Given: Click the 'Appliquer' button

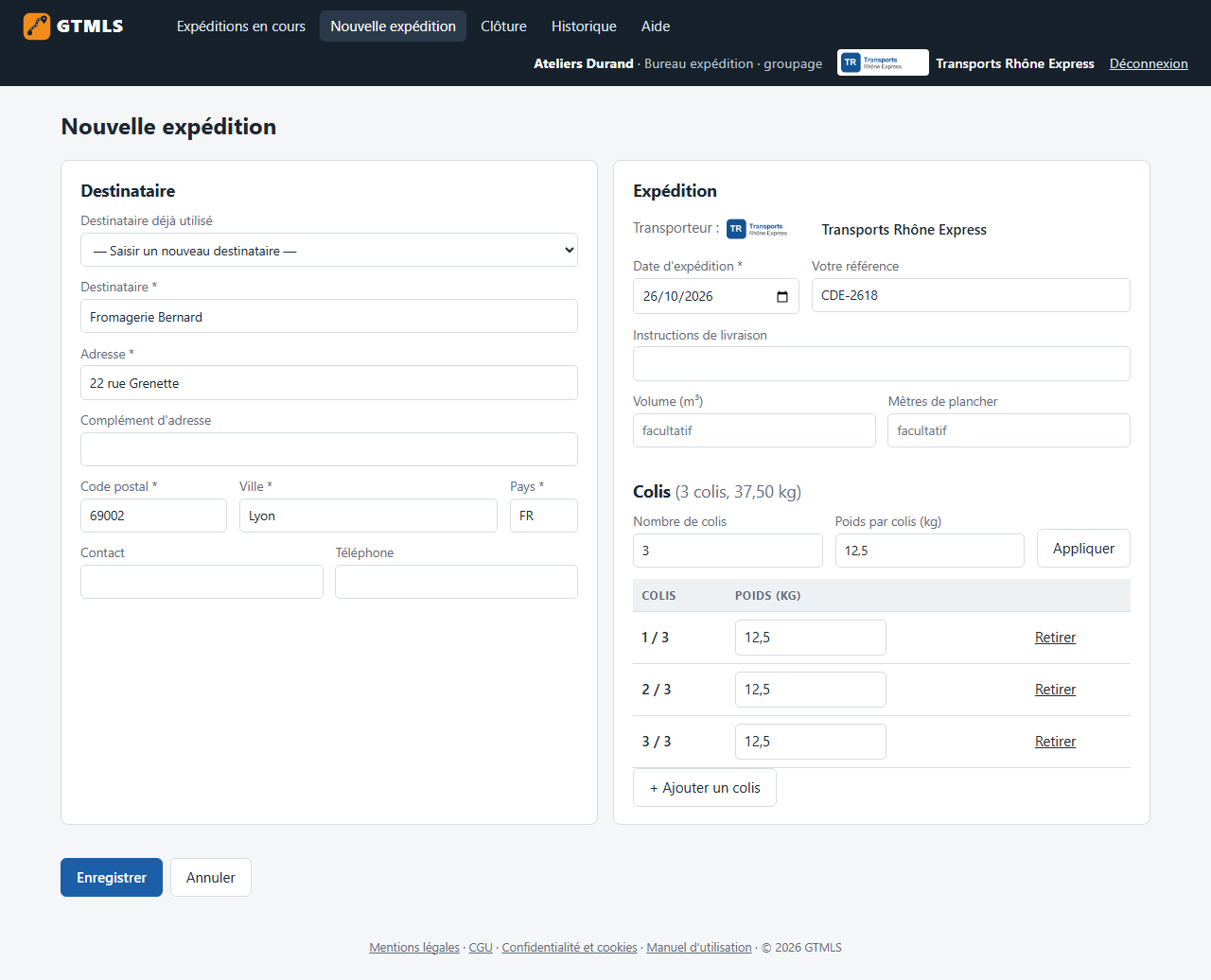Looking at the screenshot, I should [1083, 549].
